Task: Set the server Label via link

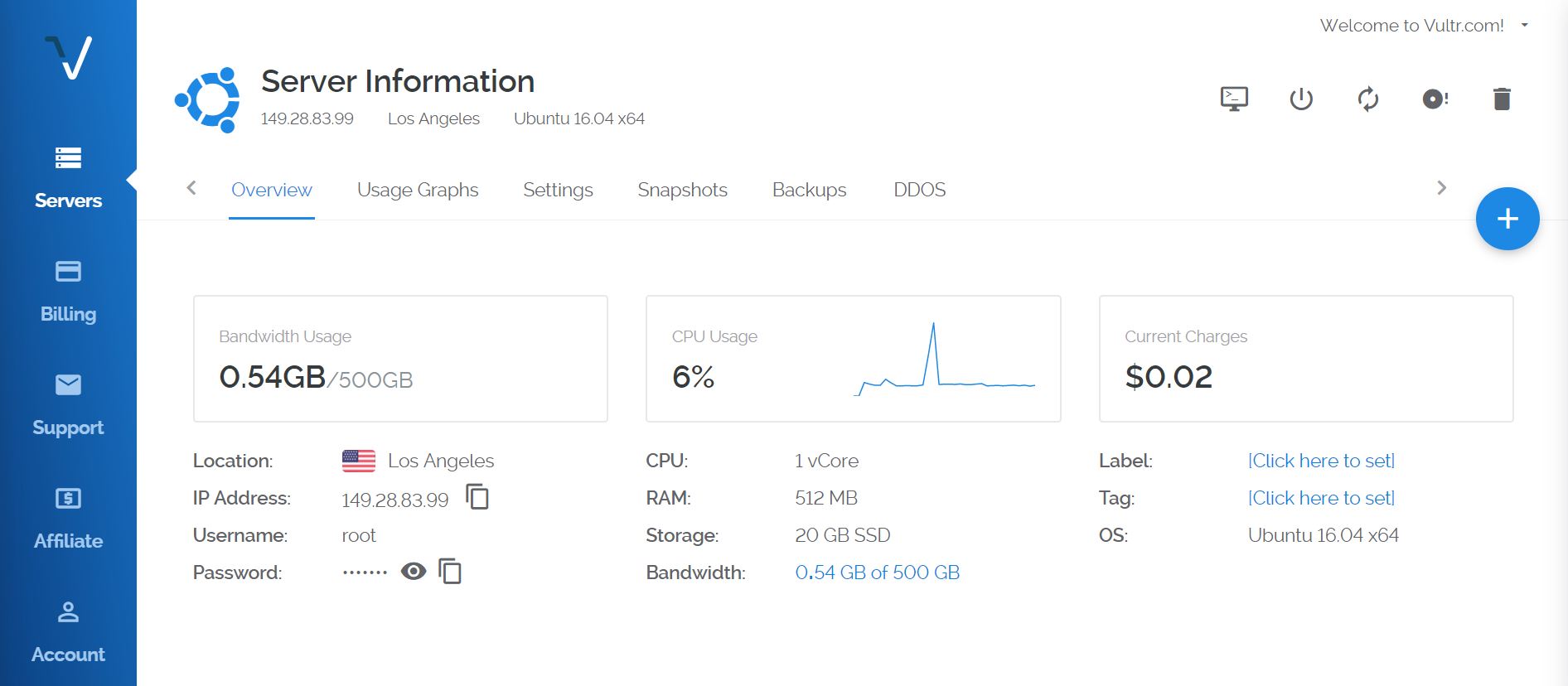Action: 1321,461
